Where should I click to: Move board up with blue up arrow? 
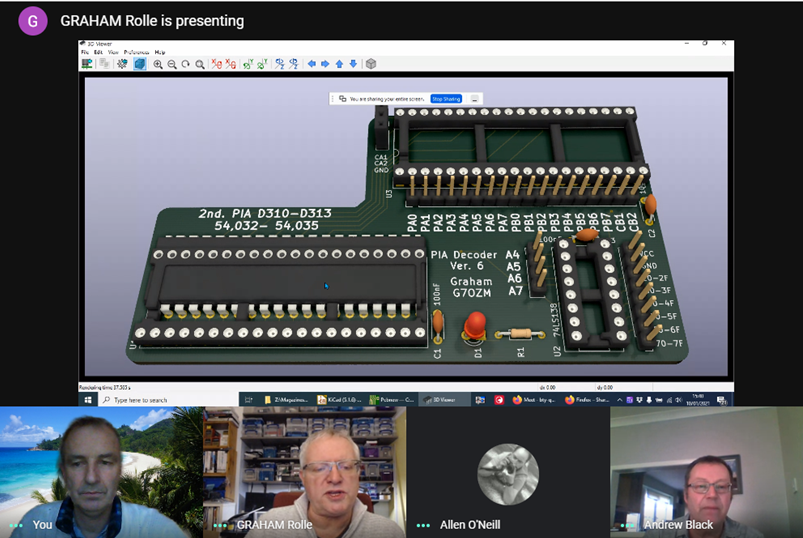click(x=339, y=64)
